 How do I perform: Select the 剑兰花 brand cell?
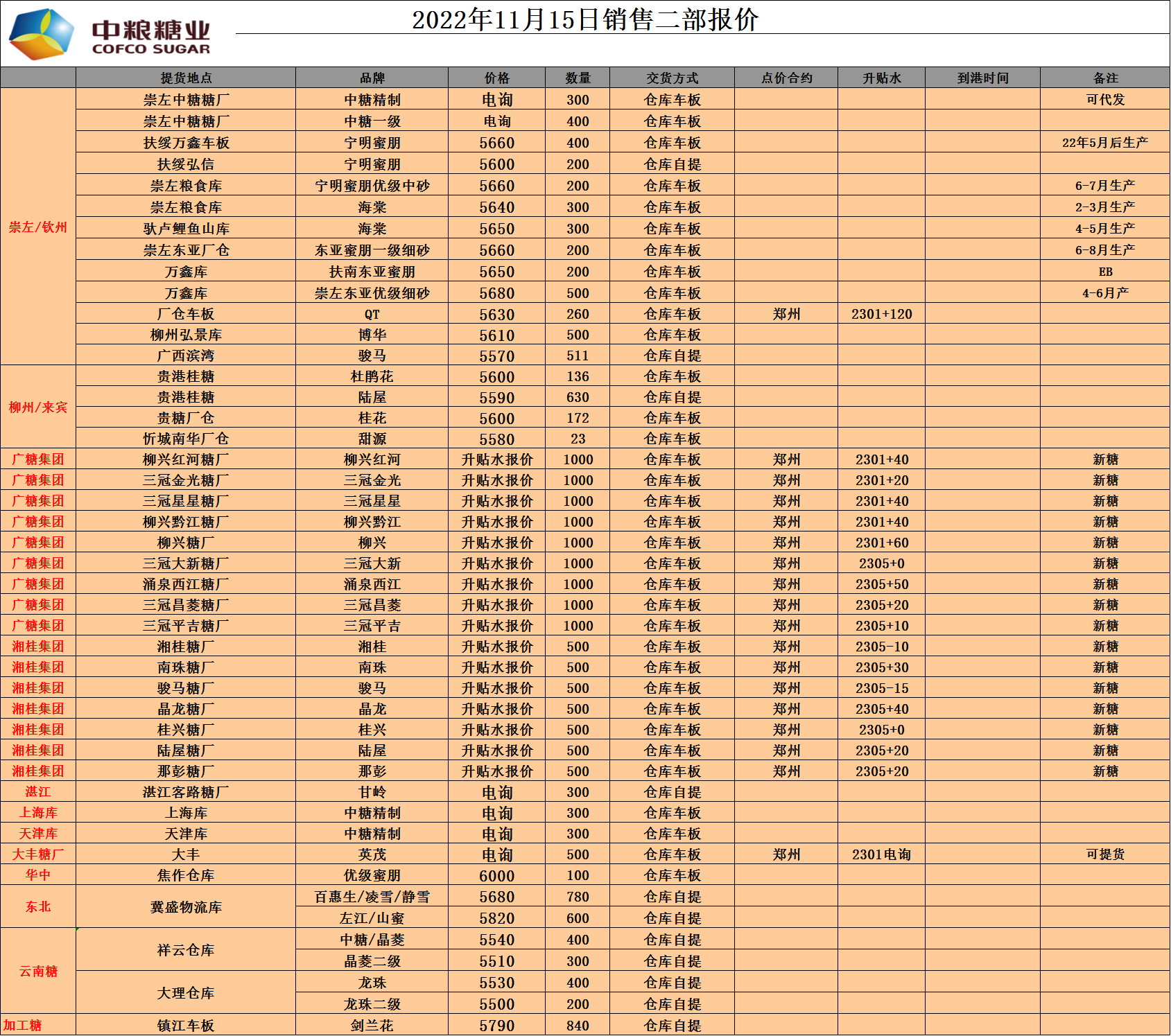[x=372, y=1026]
